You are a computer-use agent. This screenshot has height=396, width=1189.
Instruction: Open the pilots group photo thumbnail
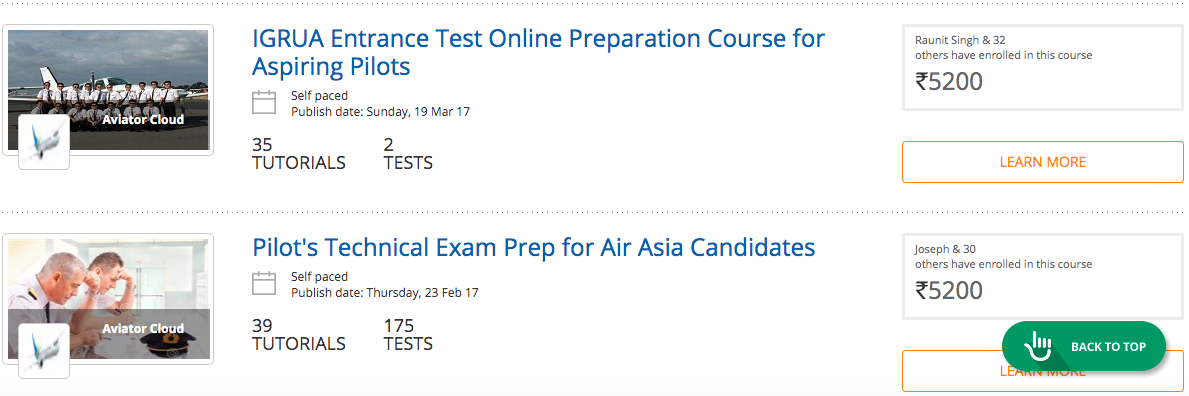tap(108, 90)
